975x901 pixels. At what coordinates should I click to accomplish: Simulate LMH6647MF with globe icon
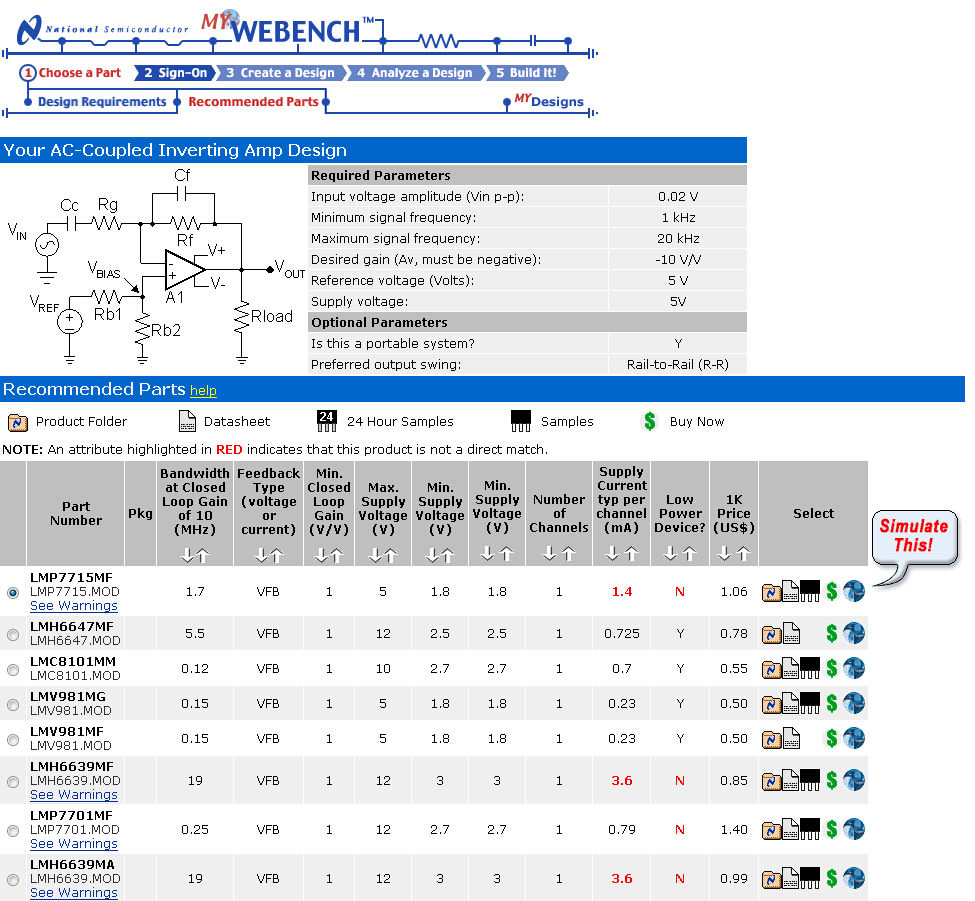tap(854, 633)
